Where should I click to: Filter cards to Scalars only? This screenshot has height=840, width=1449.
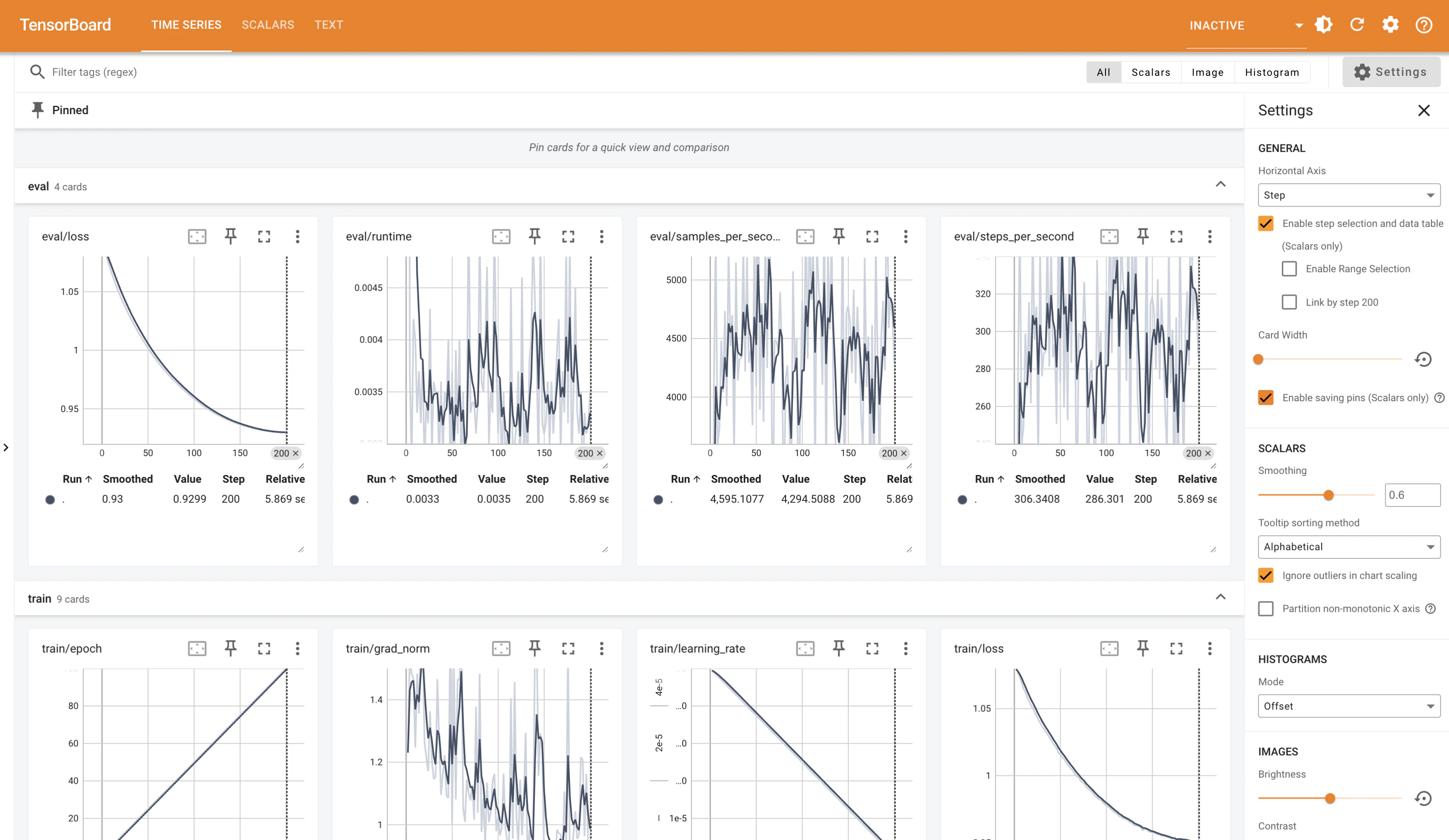pyautogui.click(x=1150, y=72)
